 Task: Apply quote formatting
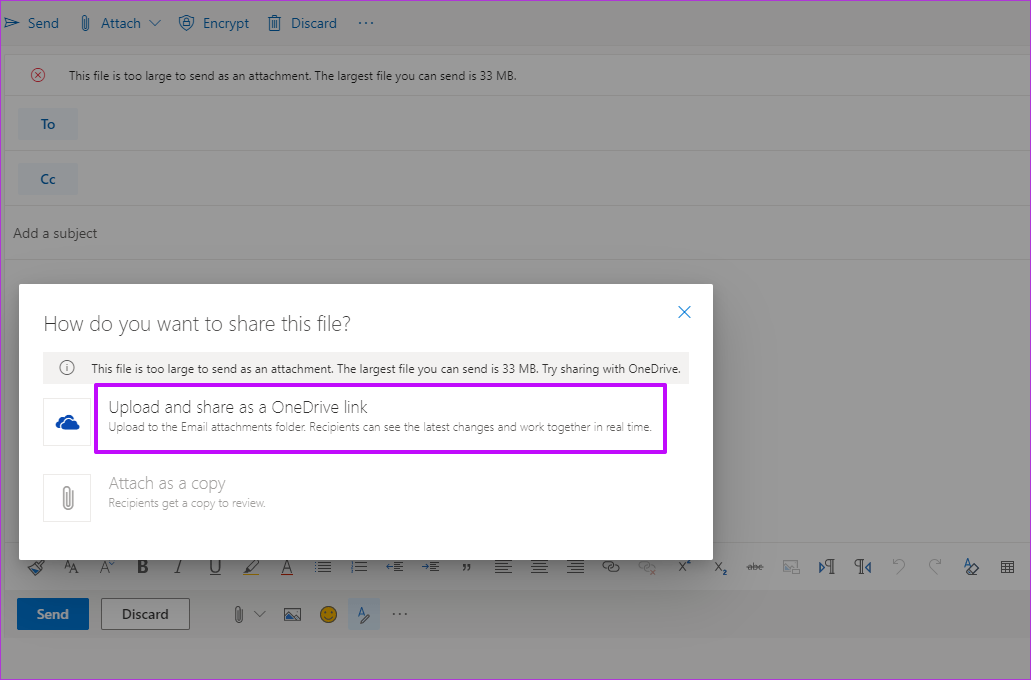[467, 567]
